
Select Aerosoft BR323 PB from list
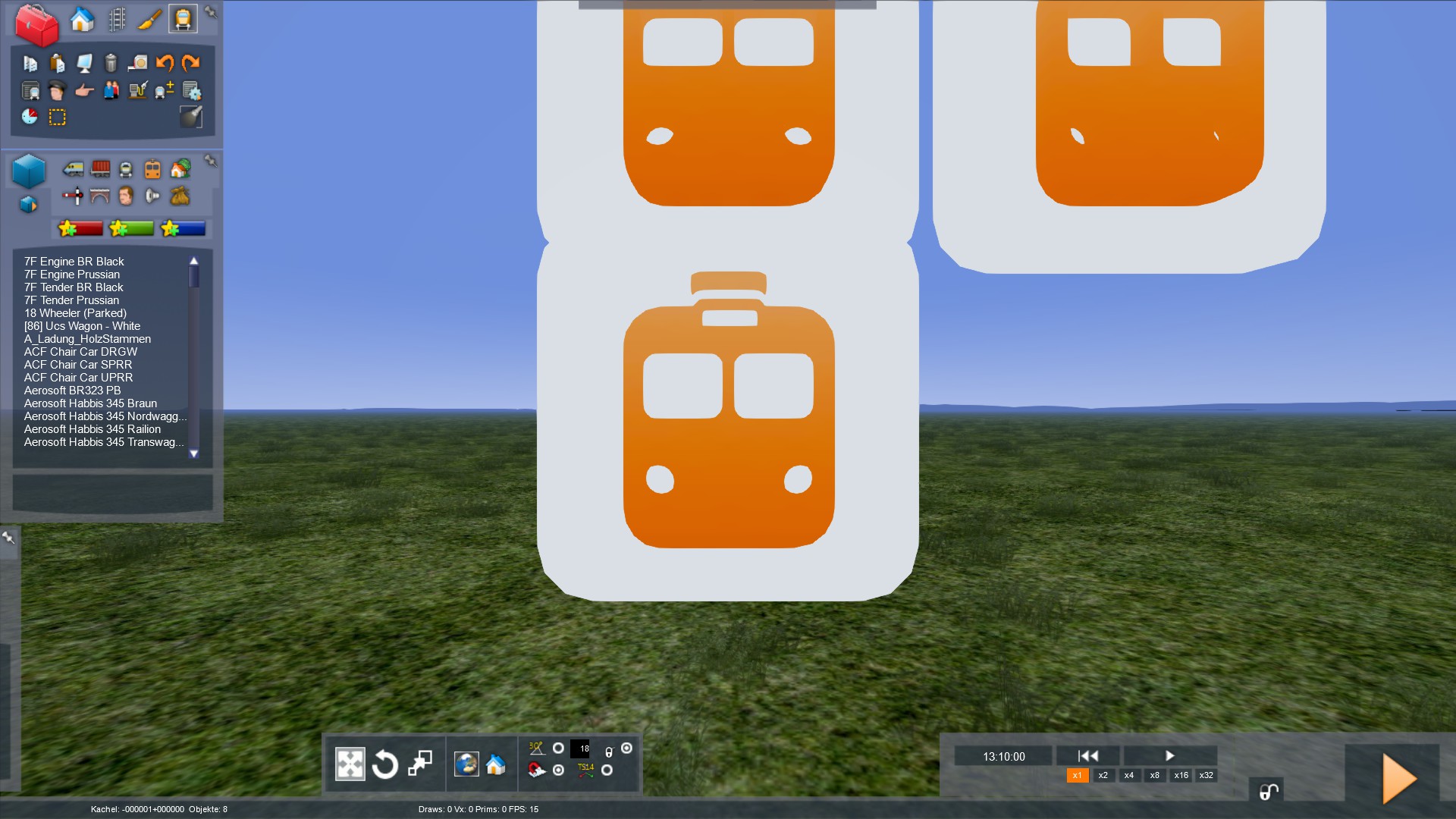click(x=72, y=391)
